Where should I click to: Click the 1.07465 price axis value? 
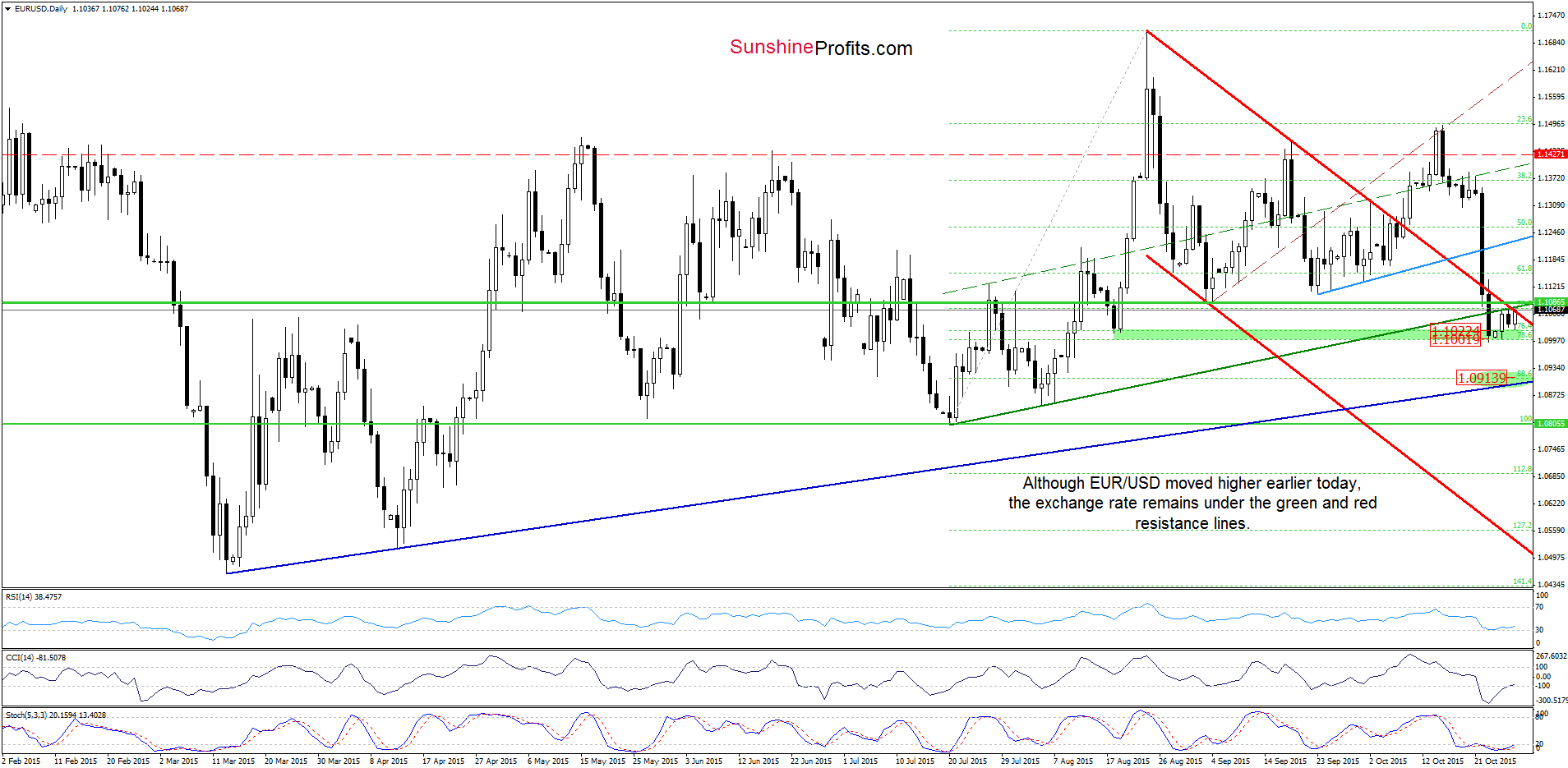[1551, 449]
